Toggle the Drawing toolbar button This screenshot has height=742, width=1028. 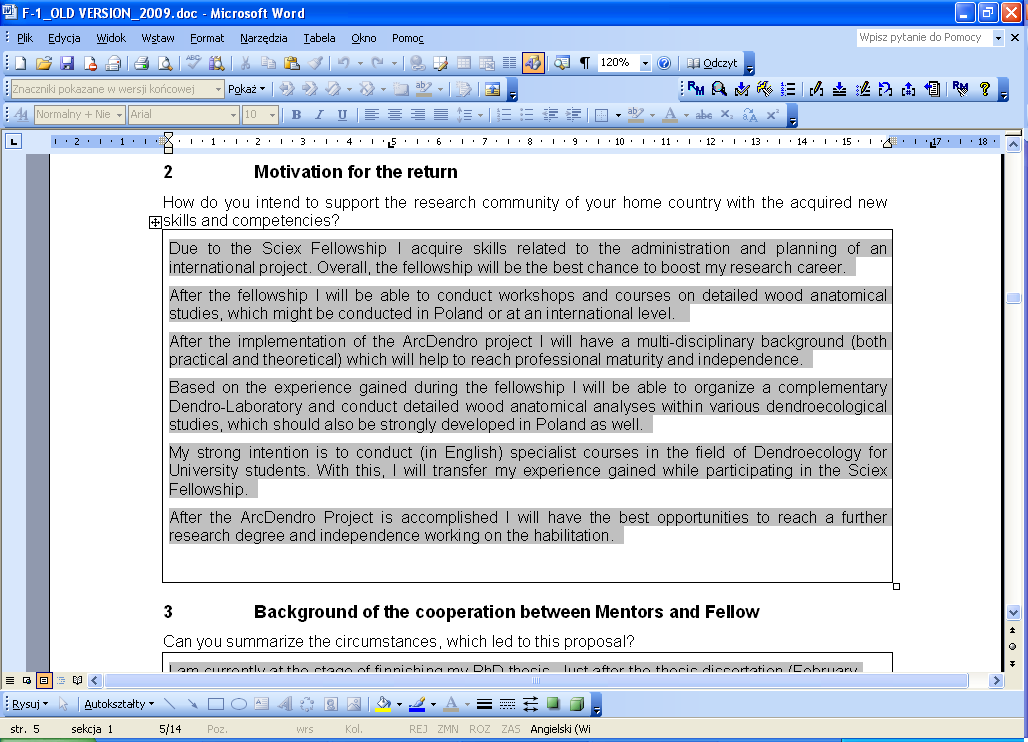(x=533, y=63)
